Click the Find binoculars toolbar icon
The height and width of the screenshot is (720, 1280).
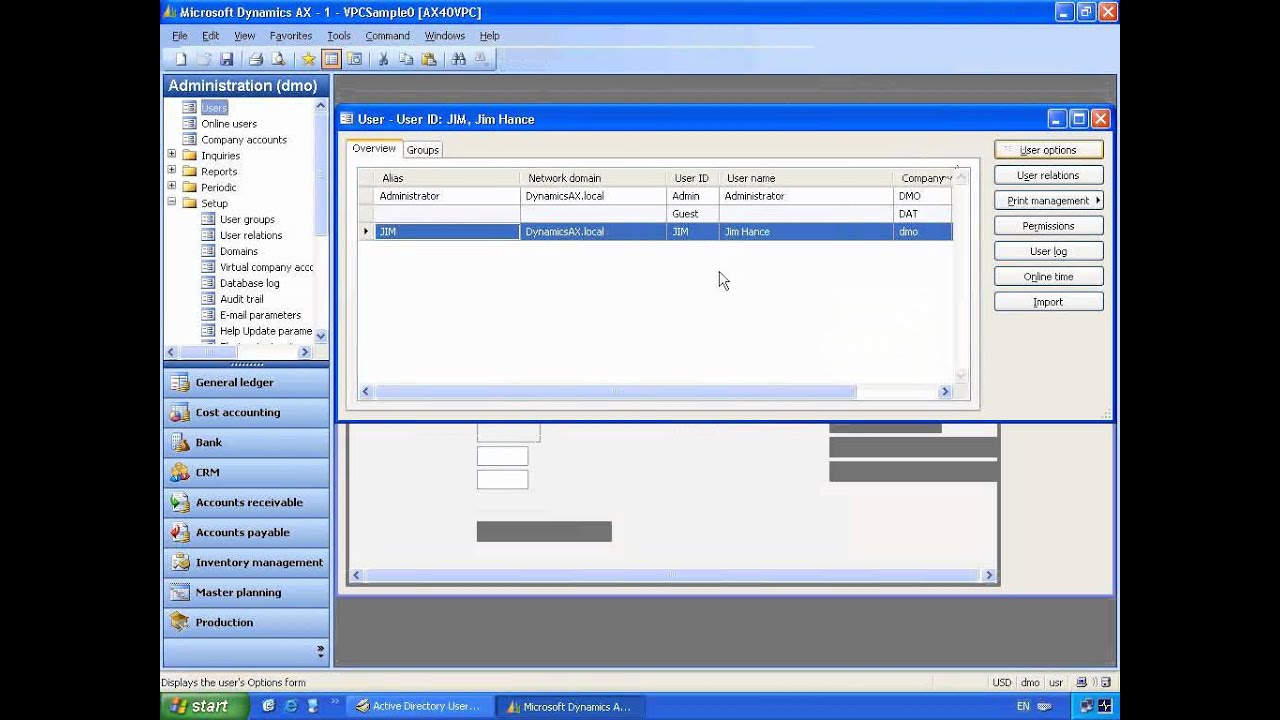pos(459,59)
